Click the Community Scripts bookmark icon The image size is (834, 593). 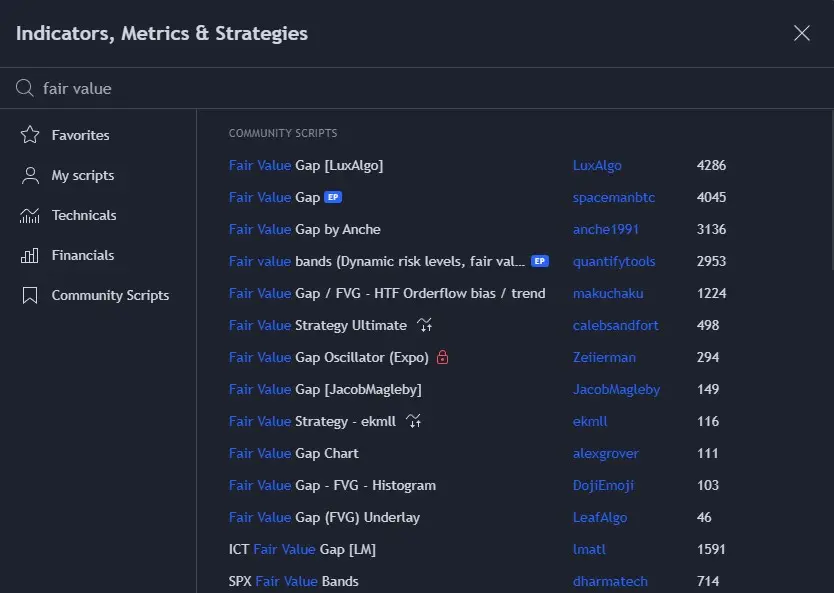click(x=30, y=295)
